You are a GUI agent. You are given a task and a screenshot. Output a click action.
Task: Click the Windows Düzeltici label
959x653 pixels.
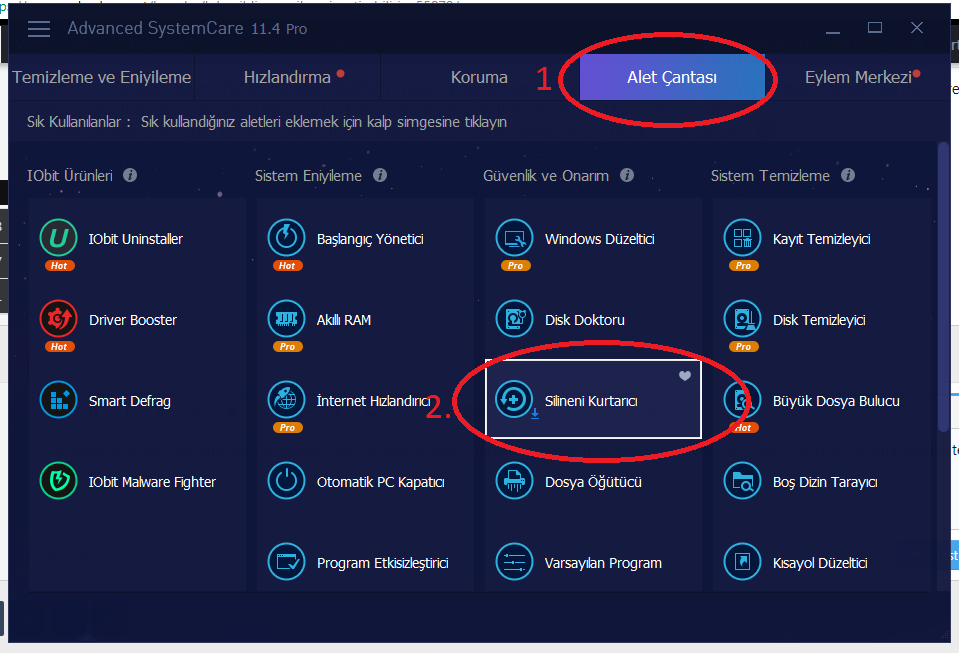599,239
